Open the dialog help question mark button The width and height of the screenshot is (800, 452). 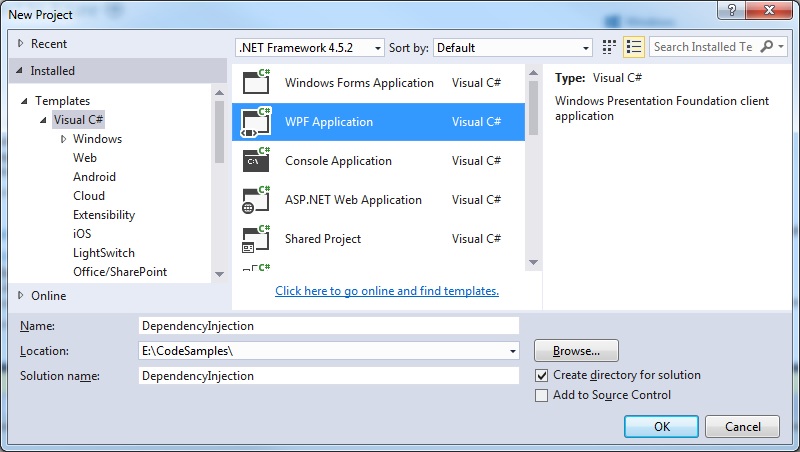coord(731,10)
